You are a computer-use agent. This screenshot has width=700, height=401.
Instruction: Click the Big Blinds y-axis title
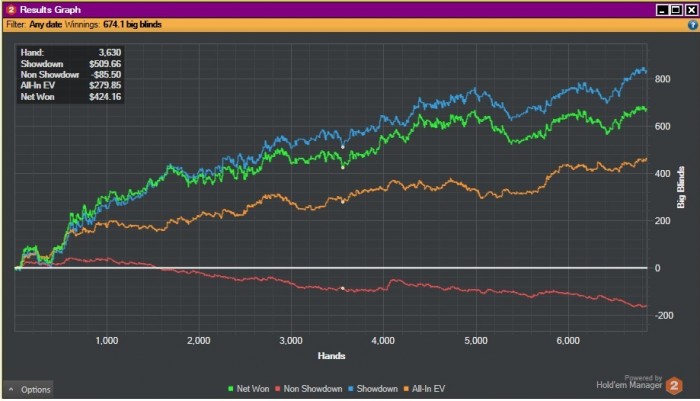681,187
